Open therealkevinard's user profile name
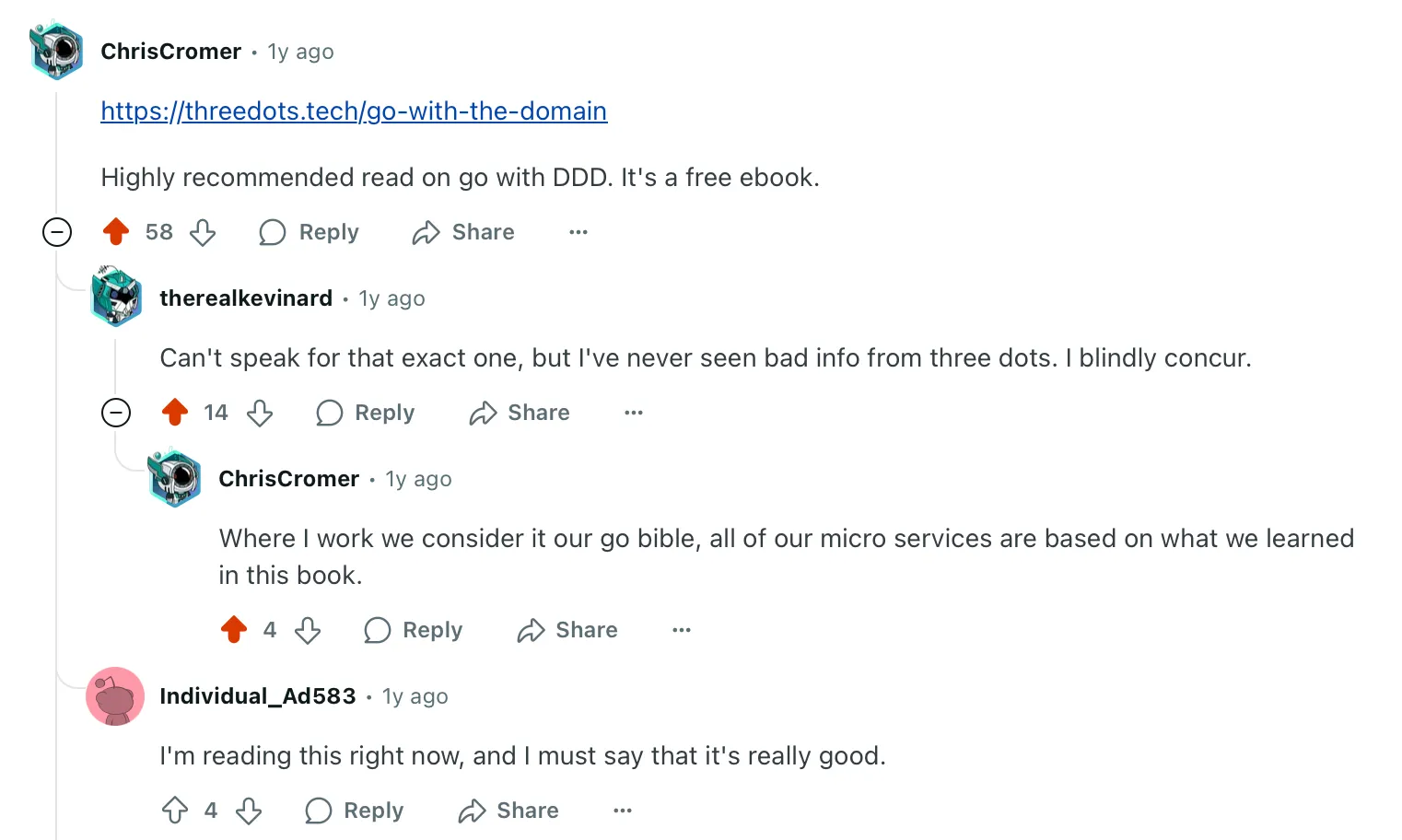This screenshot has width=1402, height=840. pos(246,298)
